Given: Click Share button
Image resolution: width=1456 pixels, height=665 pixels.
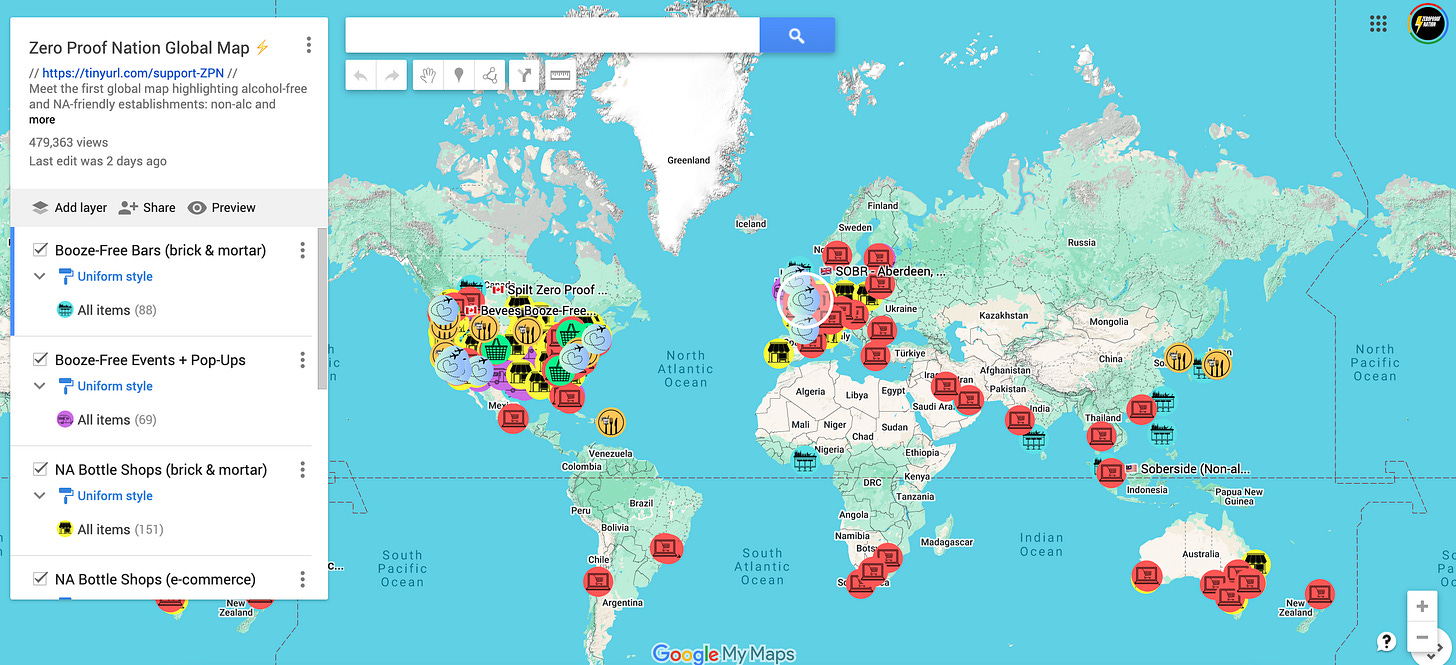Looking at the screenshot, I should [147, 208].
